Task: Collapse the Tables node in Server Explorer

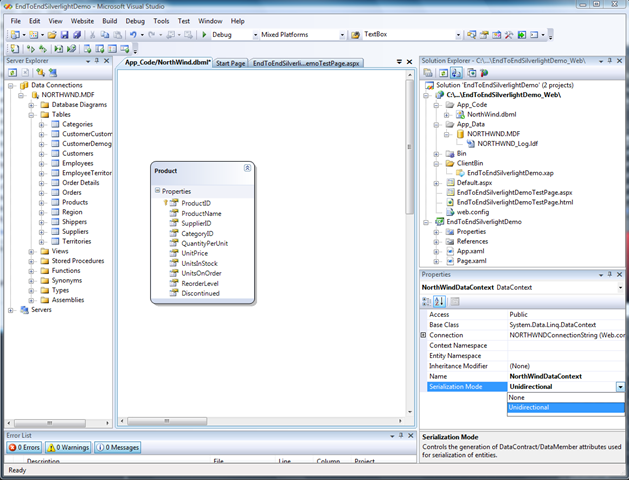Action: 31,114
